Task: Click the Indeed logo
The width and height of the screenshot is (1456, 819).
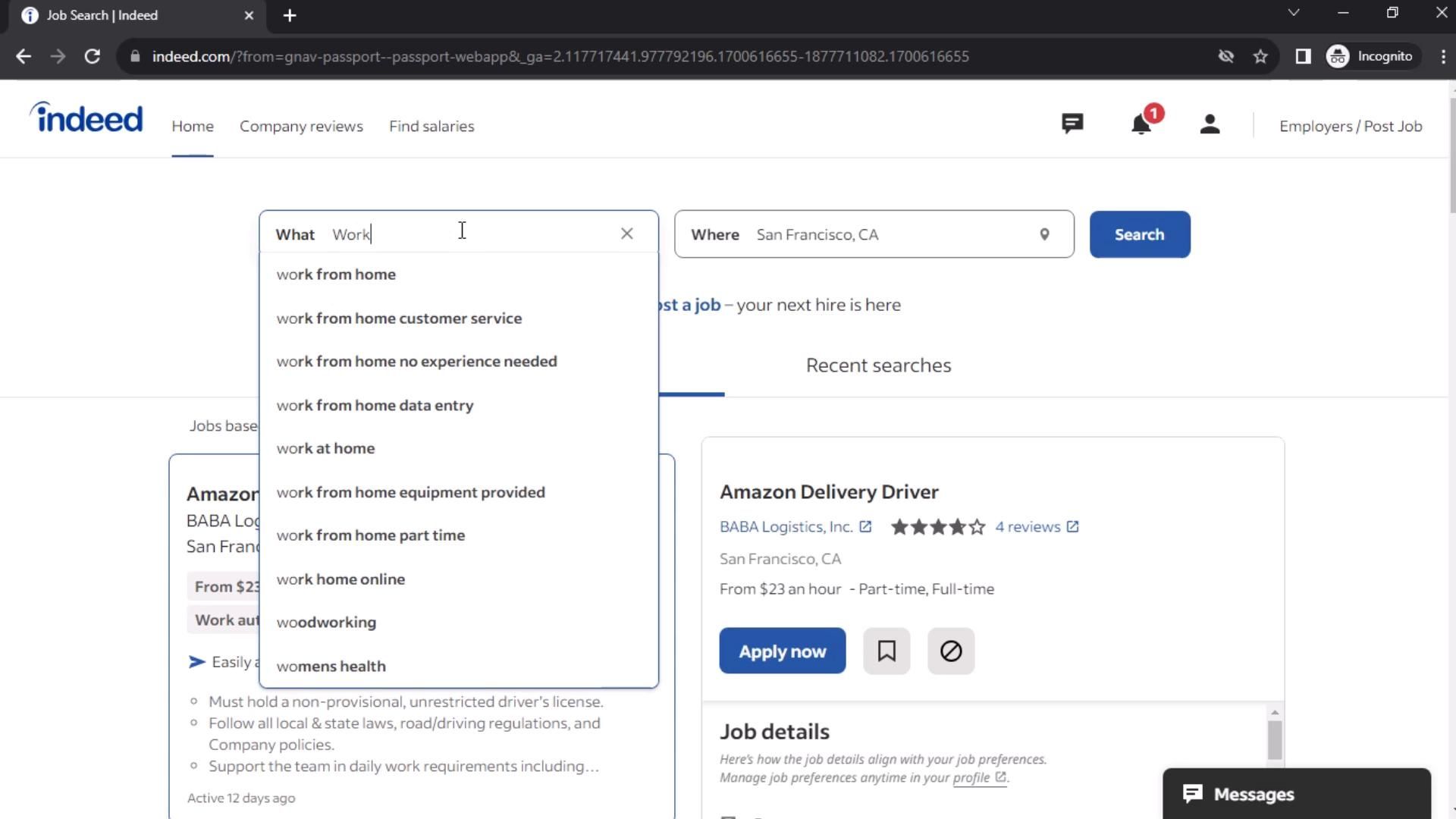Action: click(86, 118)
